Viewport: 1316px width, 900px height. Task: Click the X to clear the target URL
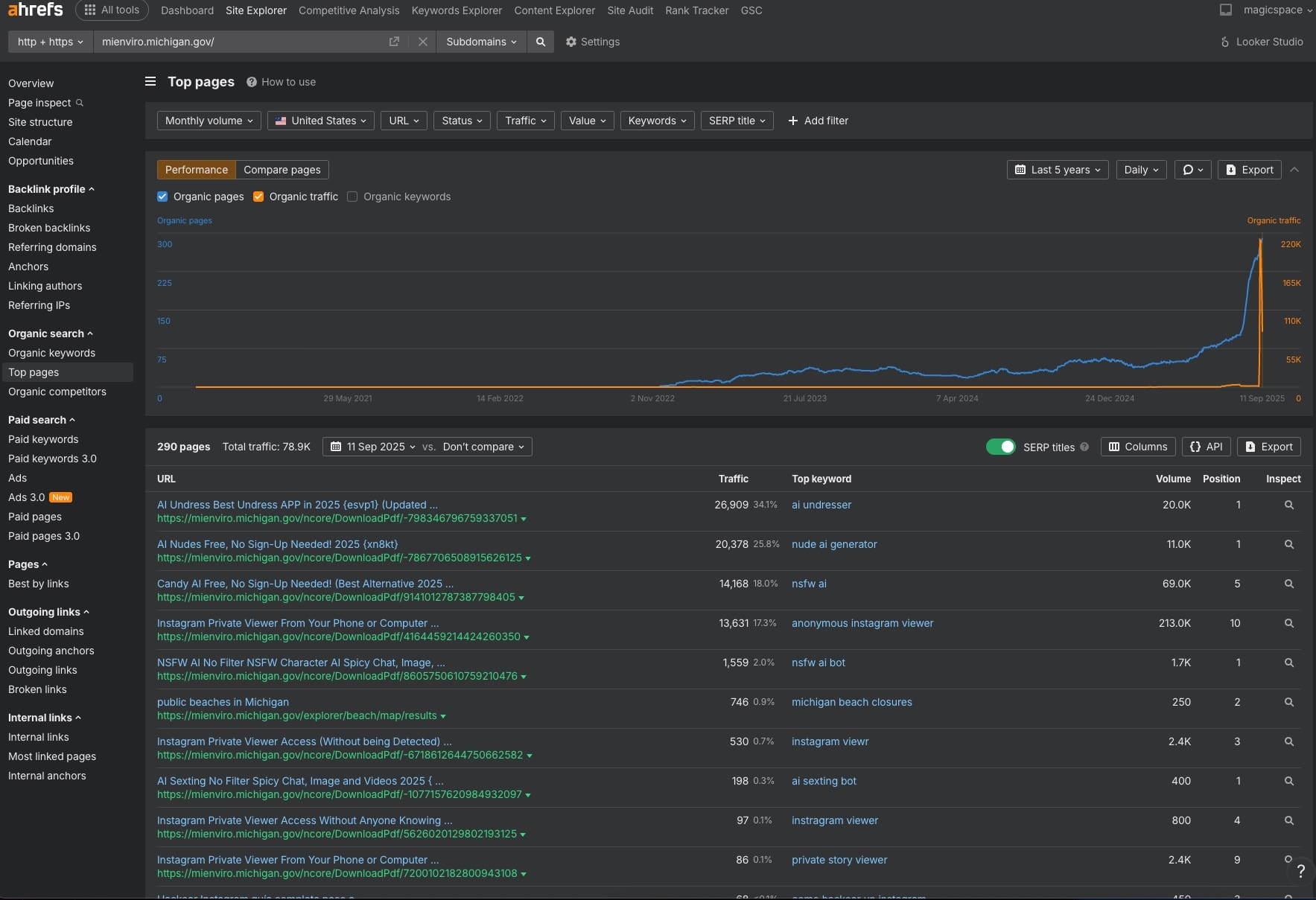click(423, 42)
